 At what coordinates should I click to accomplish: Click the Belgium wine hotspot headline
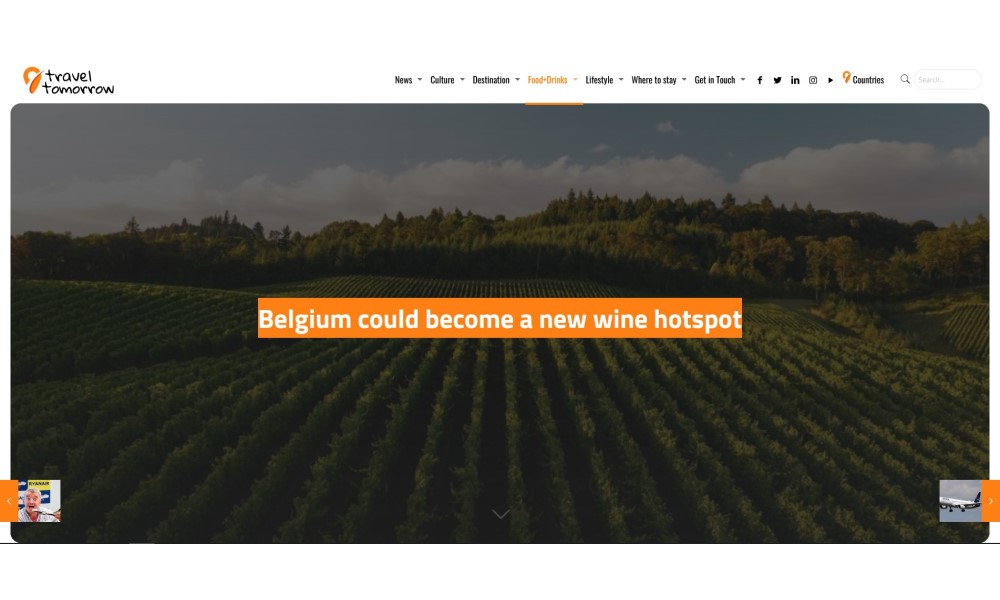(x=500, y=318)
